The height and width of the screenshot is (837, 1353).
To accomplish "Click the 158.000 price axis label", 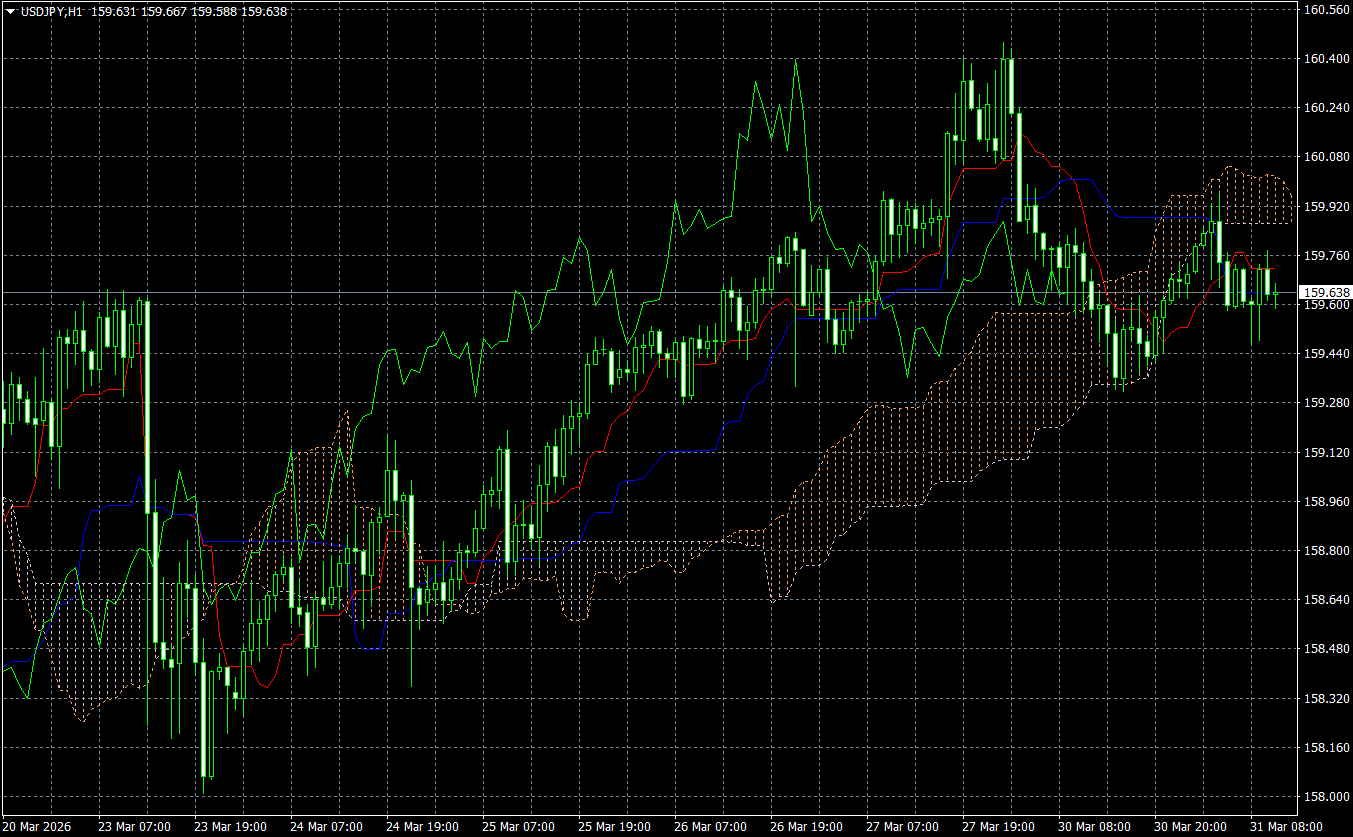I will (1324, 797).
